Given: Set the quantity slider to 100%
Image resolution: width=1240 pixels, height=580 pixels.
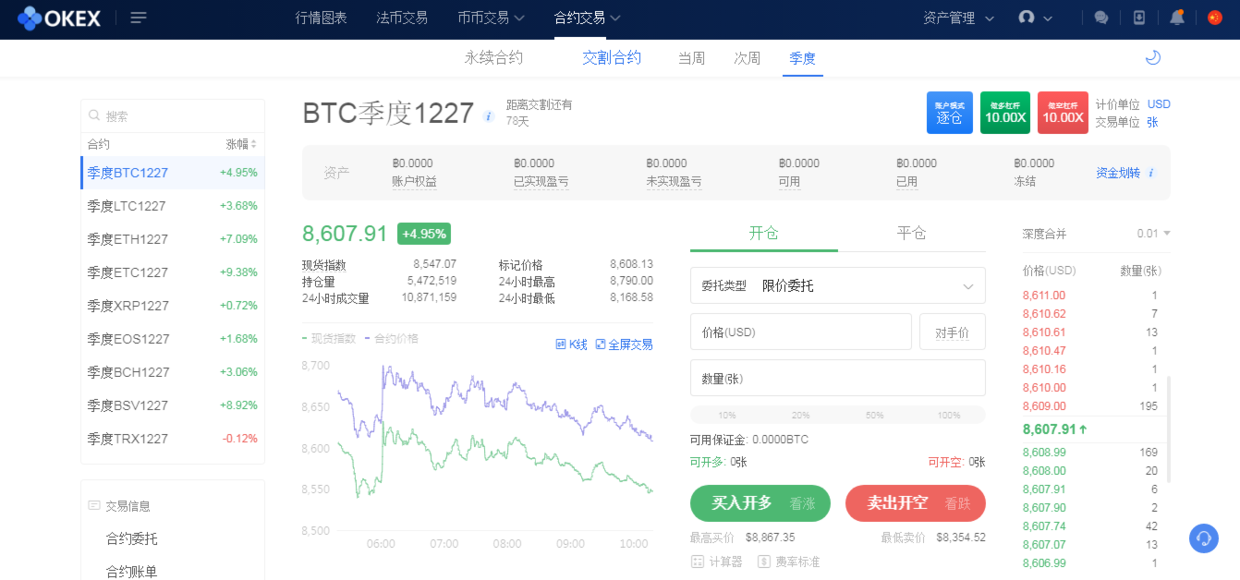Looking at the screenshot, I should click(x=948, y=415).
